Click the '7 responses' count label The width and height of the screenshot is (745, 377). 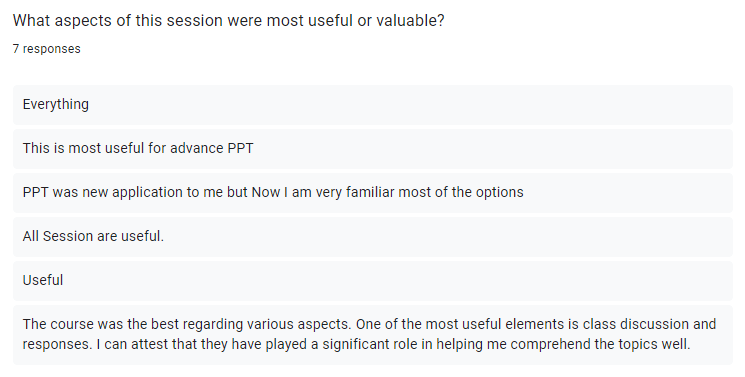(x=47, y=49)
